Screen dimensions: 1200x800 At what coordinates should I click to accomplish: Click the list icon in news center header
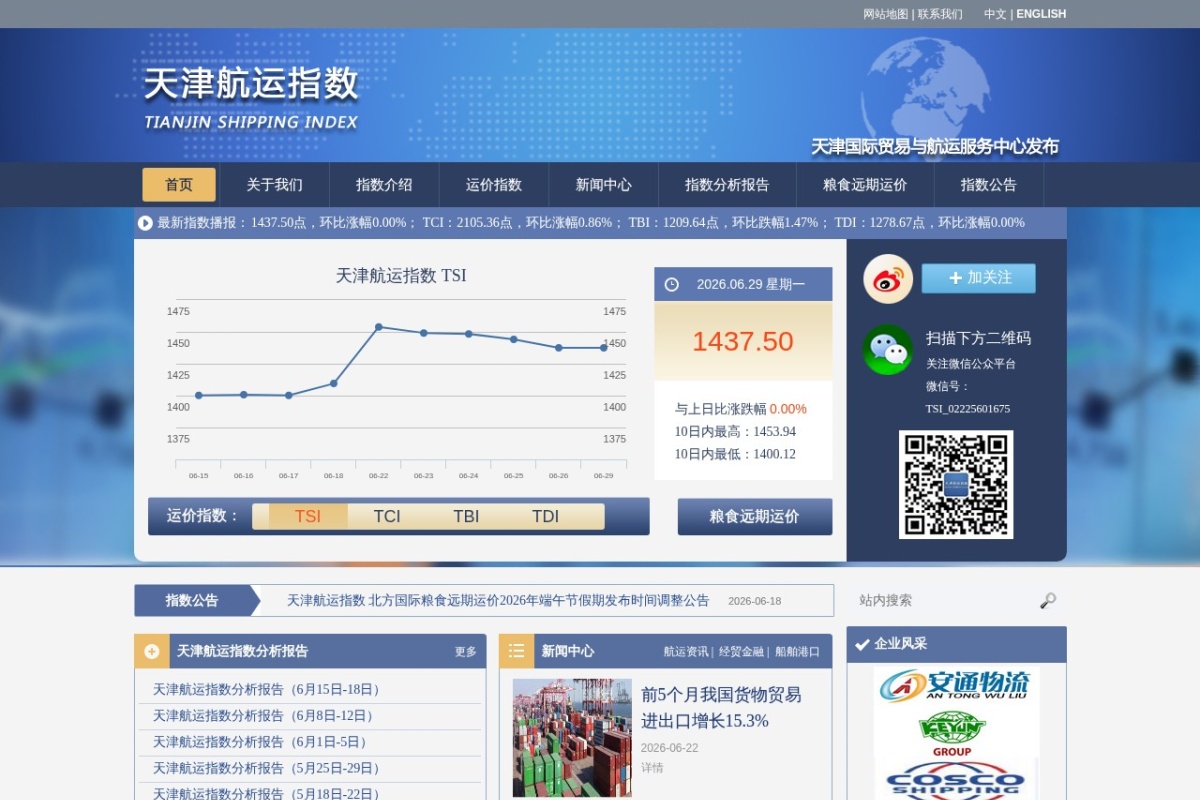(x=516, y=651)
